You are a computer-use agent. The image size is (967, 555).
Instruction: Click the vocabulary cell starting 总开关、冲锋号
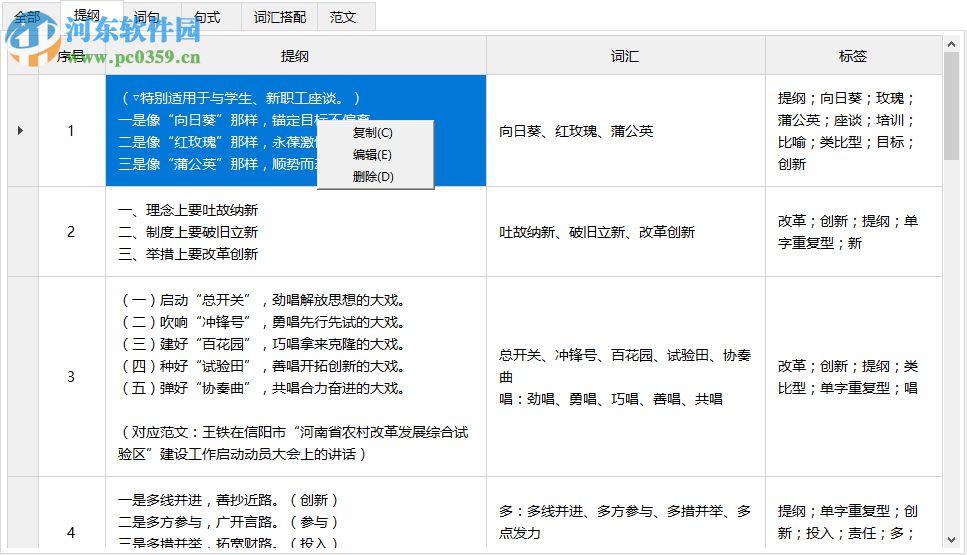625,377
